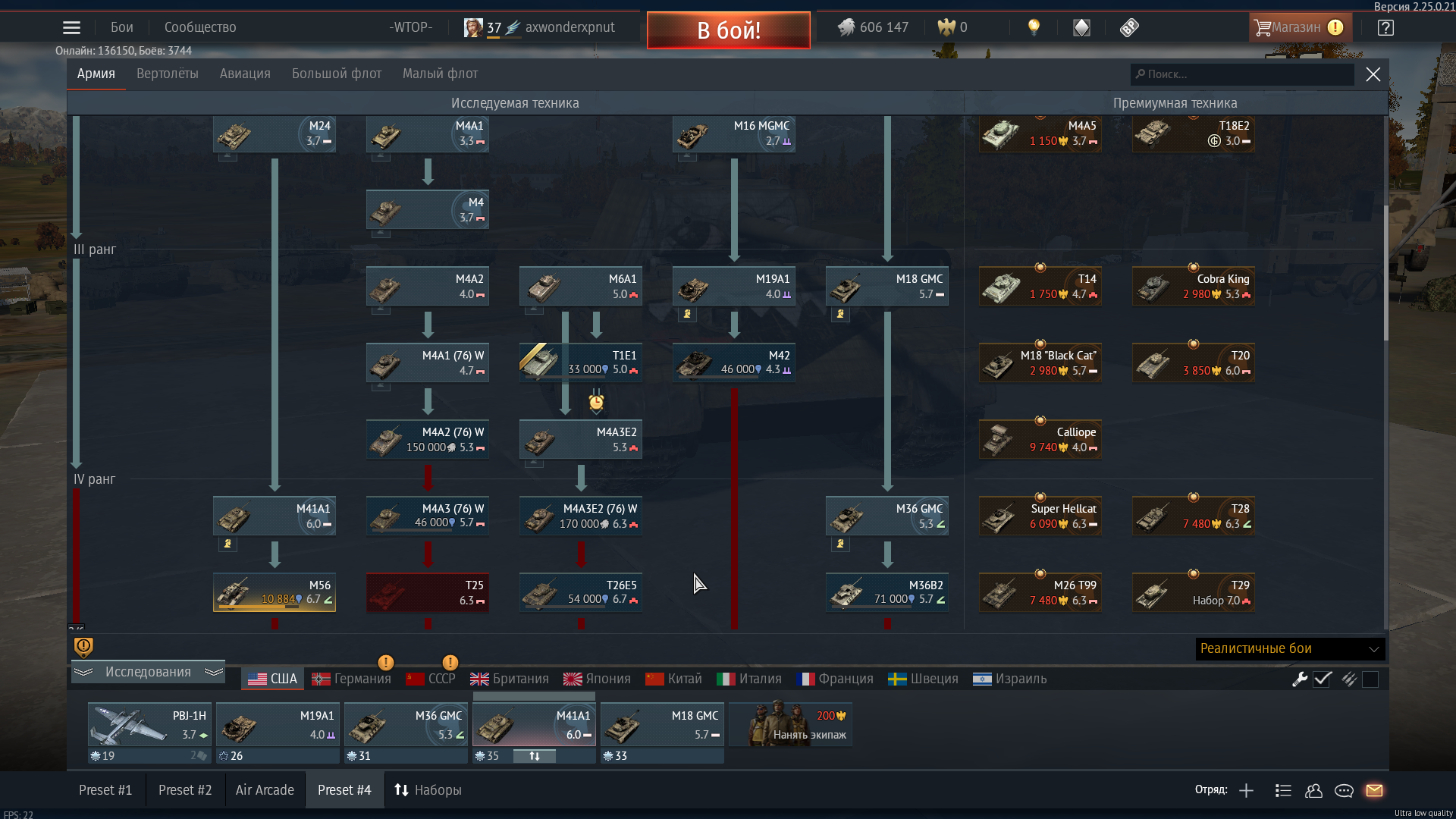Viewport: 1456px width, 819px height.
Task: Select the M36B2 vehicle card
Action: pos(887,592)
